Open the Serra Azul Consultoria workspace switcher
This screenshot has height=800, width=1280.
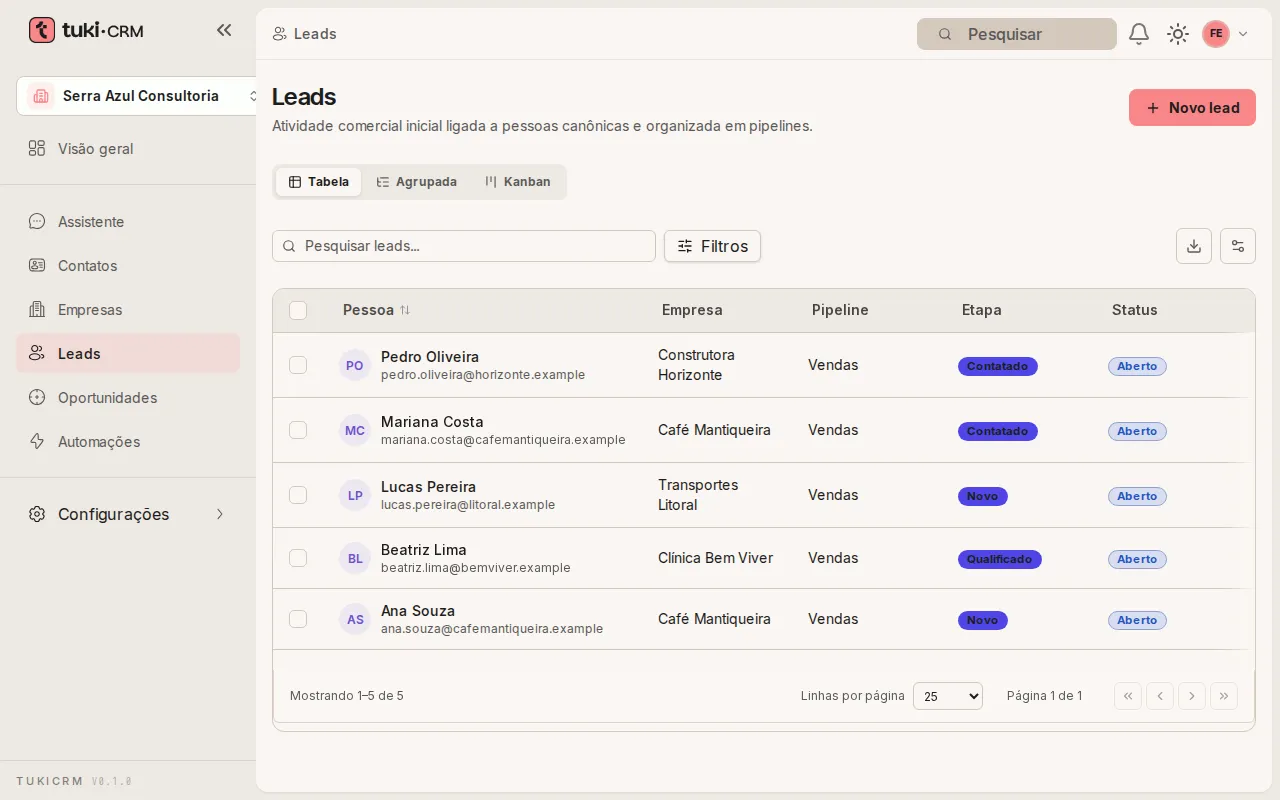[x=138, y=96]
